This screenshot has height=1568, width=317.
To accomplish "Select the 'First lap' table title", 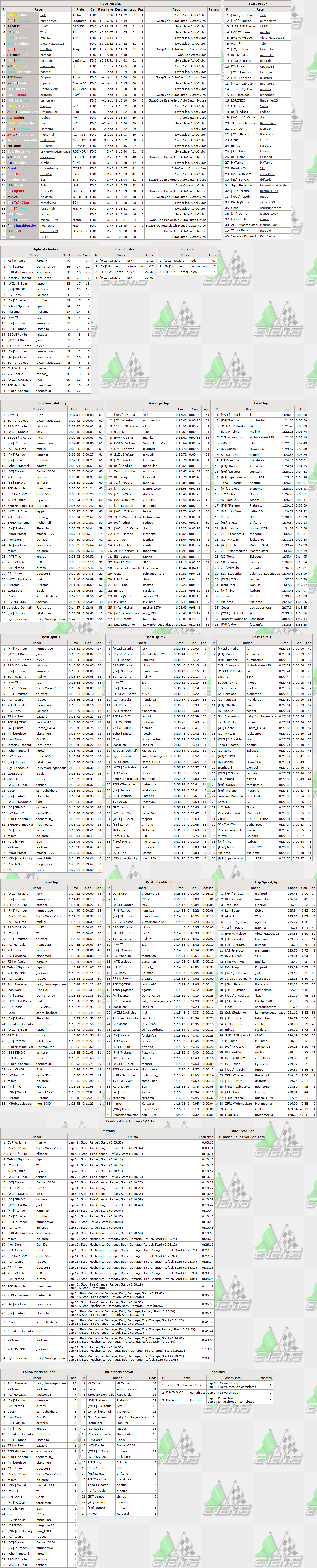I will (261, 403).
